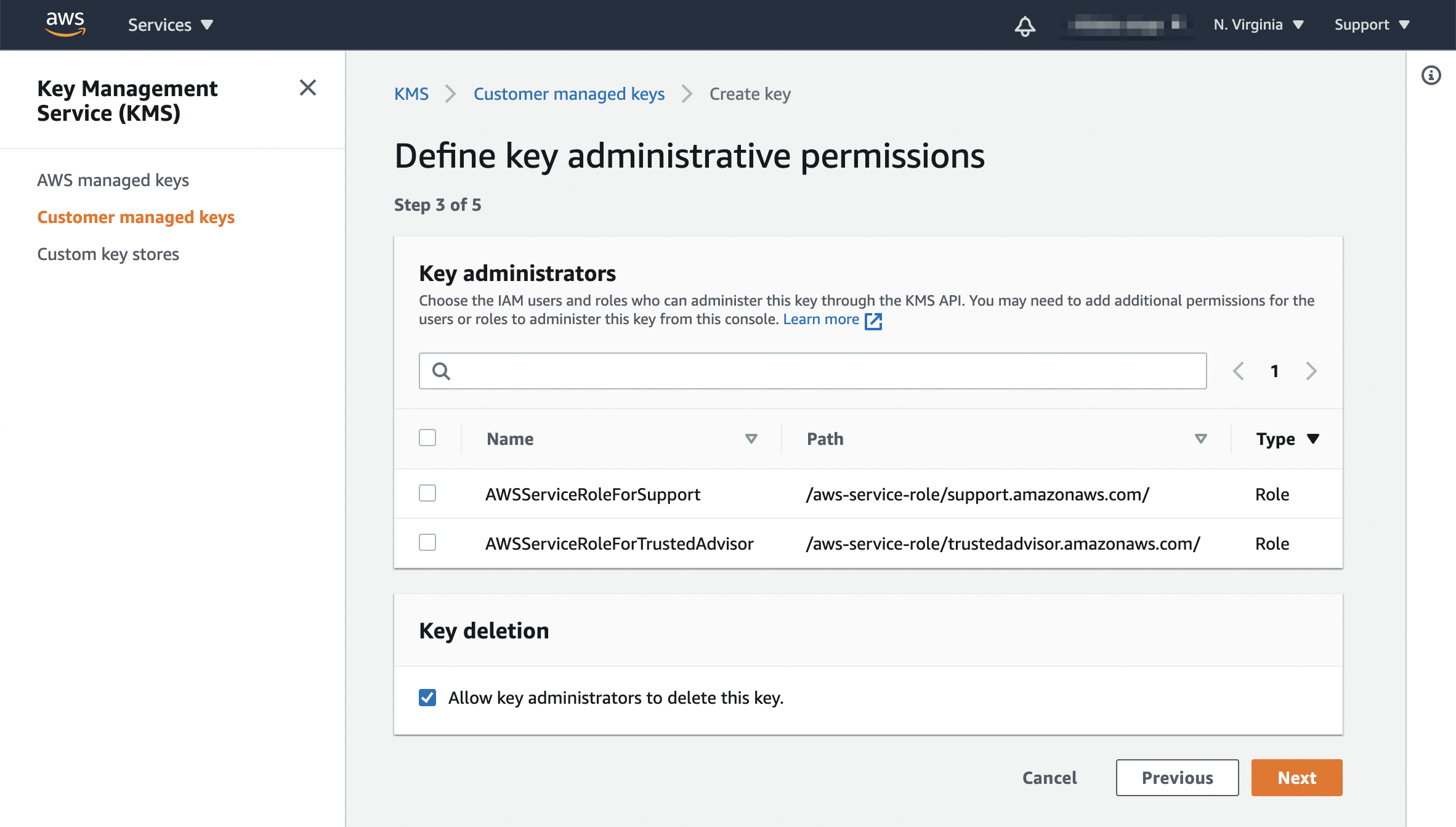Go to previous page arrow

point(1238,371)
